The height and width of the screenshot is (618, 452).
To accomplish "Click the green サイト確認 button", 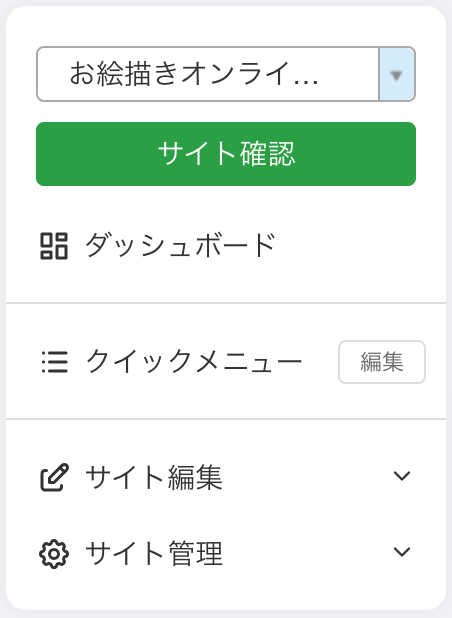I will (226, 154).
